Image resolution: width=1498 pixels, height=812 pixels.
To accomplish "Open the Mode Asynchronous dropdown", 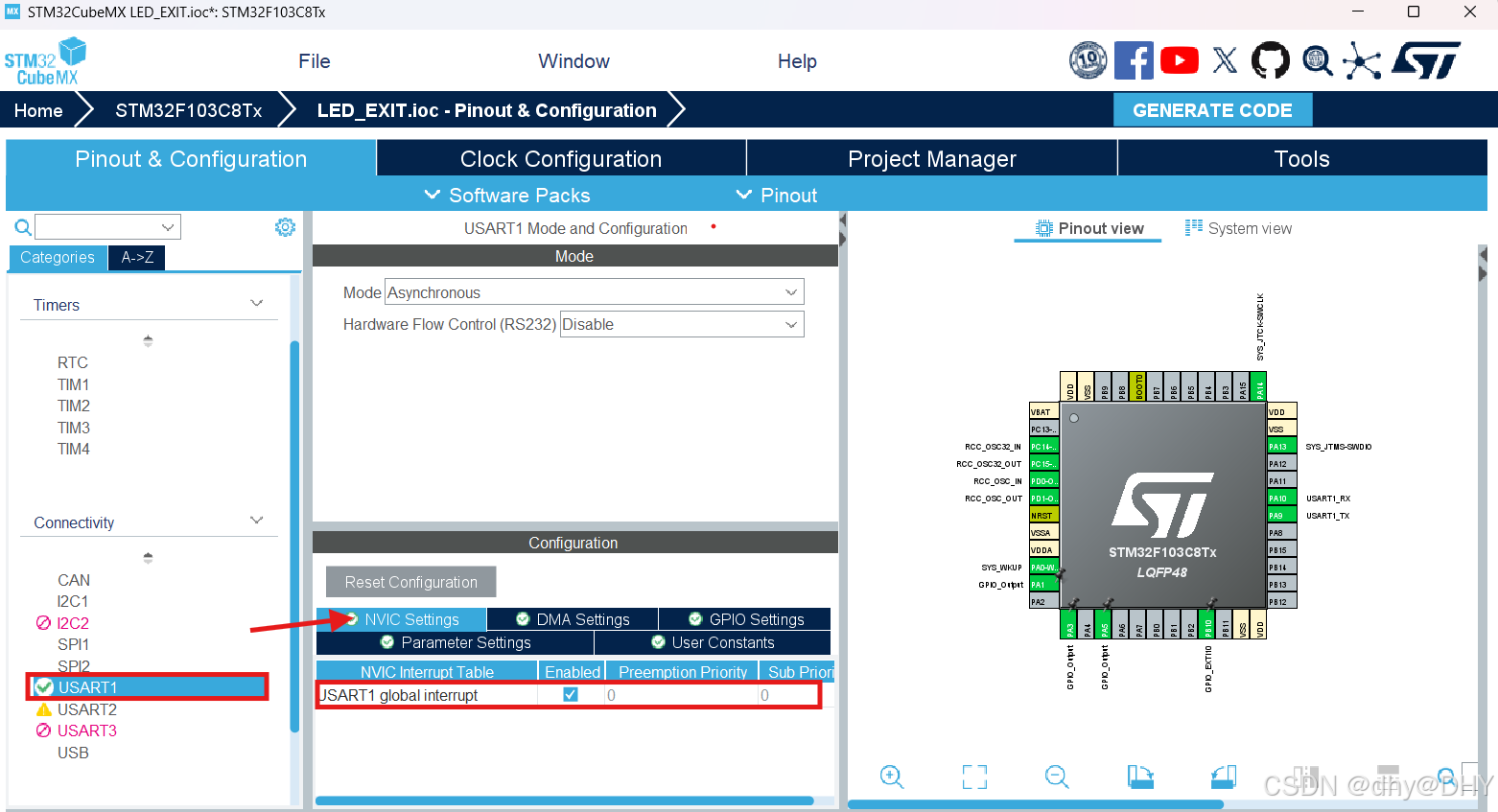I will (x=595, y=292).
